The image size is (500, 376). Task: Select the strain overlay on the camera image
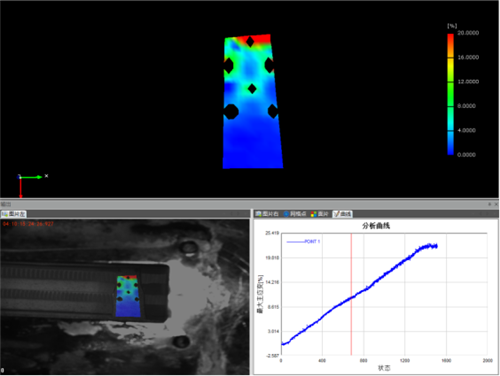pyautogui.click(x=128, y=296)
